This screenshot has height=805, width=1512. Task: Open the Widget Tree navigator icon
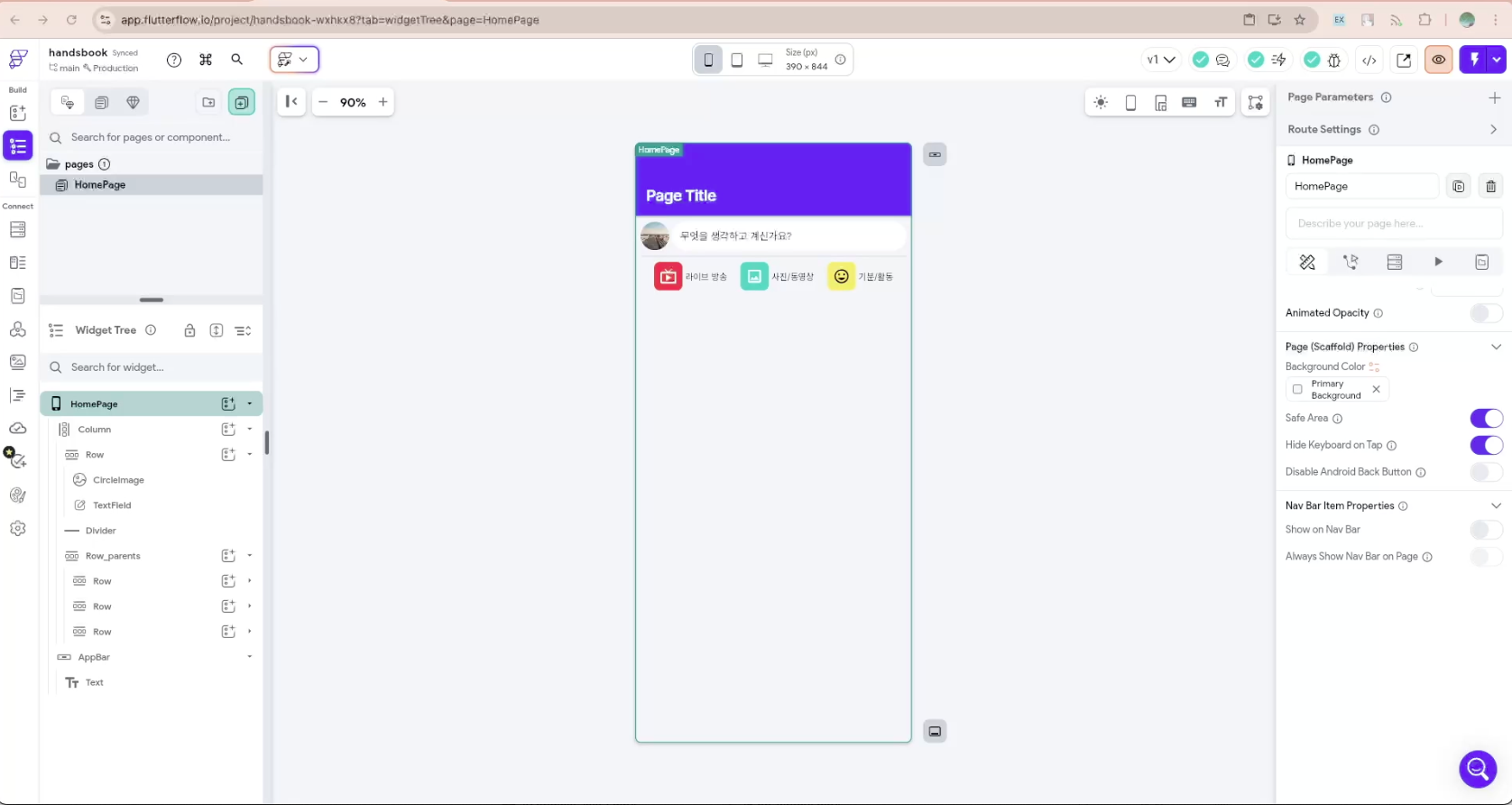point(17,145)
